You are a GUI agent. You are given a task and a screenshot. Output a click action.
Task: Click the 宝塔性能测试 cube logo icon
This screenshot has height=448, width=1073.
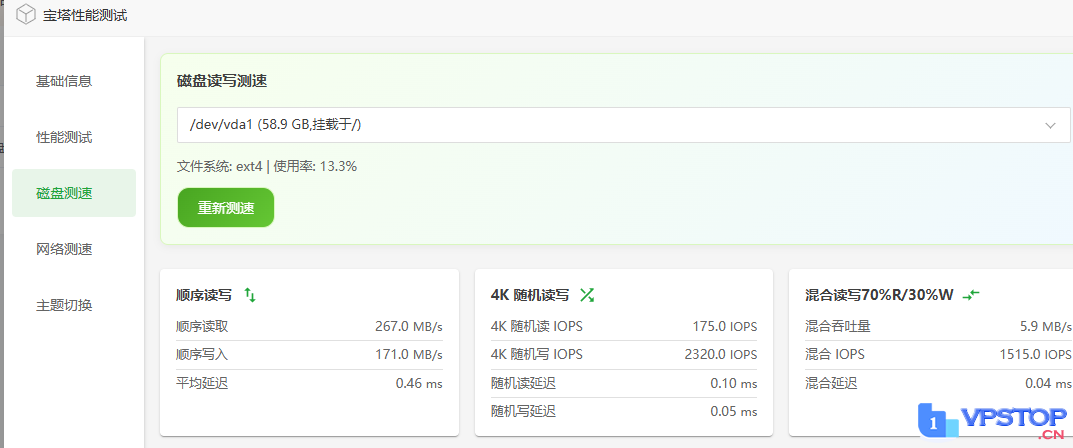[x=25, y=16]
